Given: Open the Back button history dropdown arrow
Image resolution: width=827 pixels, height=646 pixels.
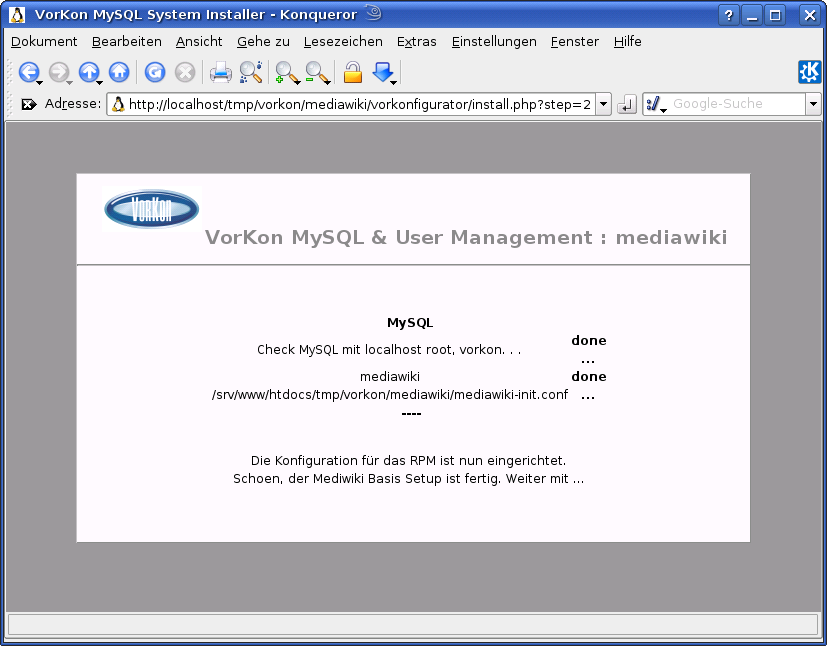Looking at the screenshot, I should (39, 83).
